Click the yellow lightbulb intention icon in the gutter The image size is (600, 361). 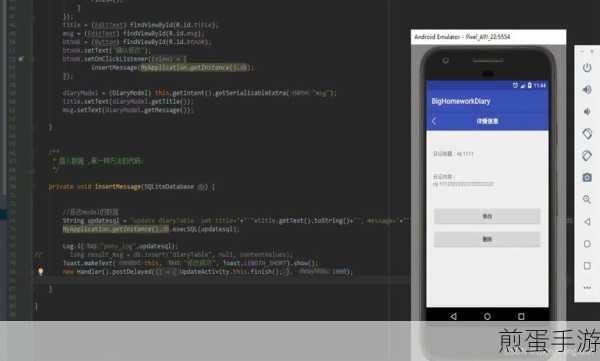[x=41, y=271]
